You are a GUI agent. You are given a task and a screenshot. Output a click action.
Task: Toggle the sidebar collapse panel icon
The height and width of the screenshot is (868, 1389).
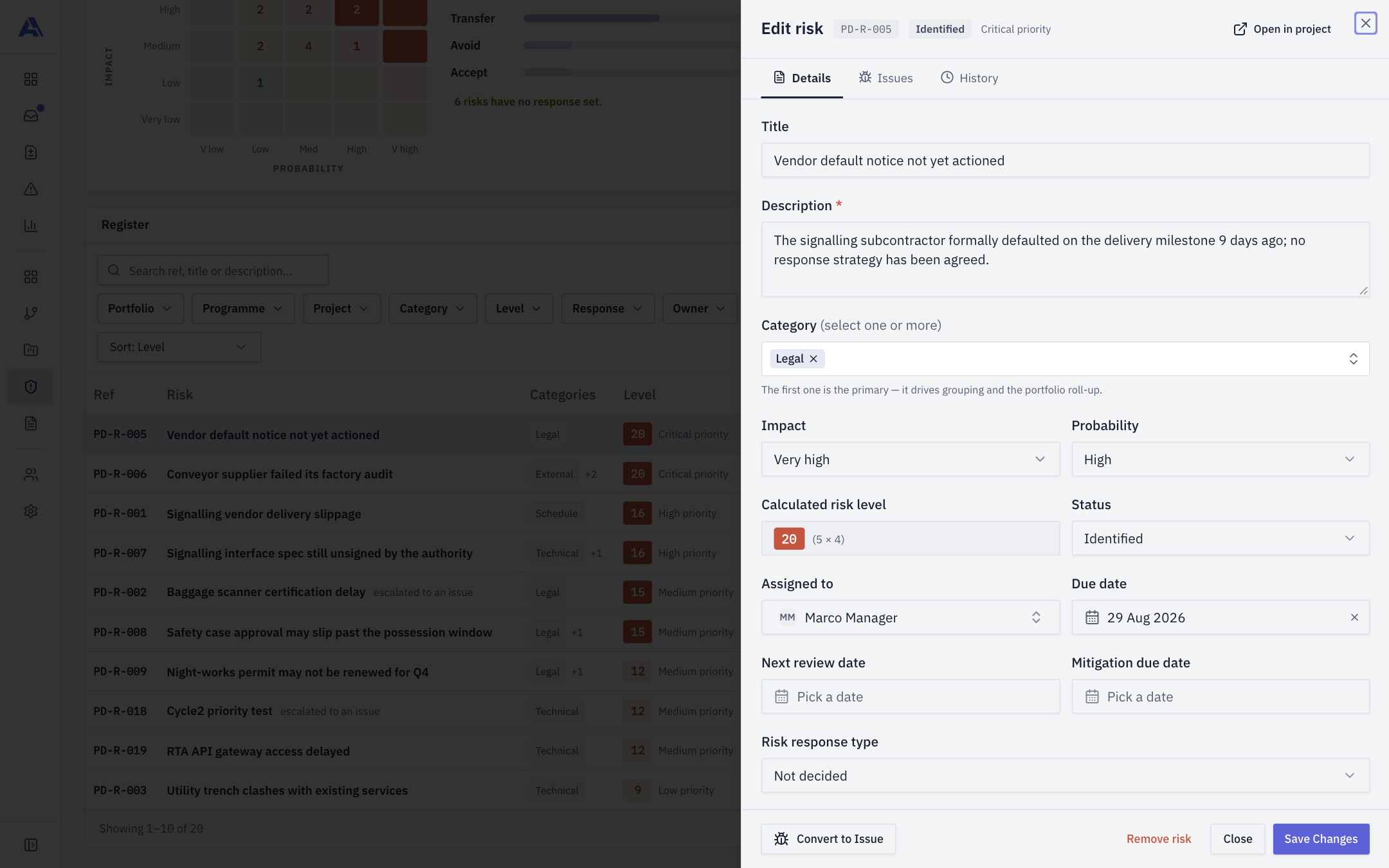30,845
